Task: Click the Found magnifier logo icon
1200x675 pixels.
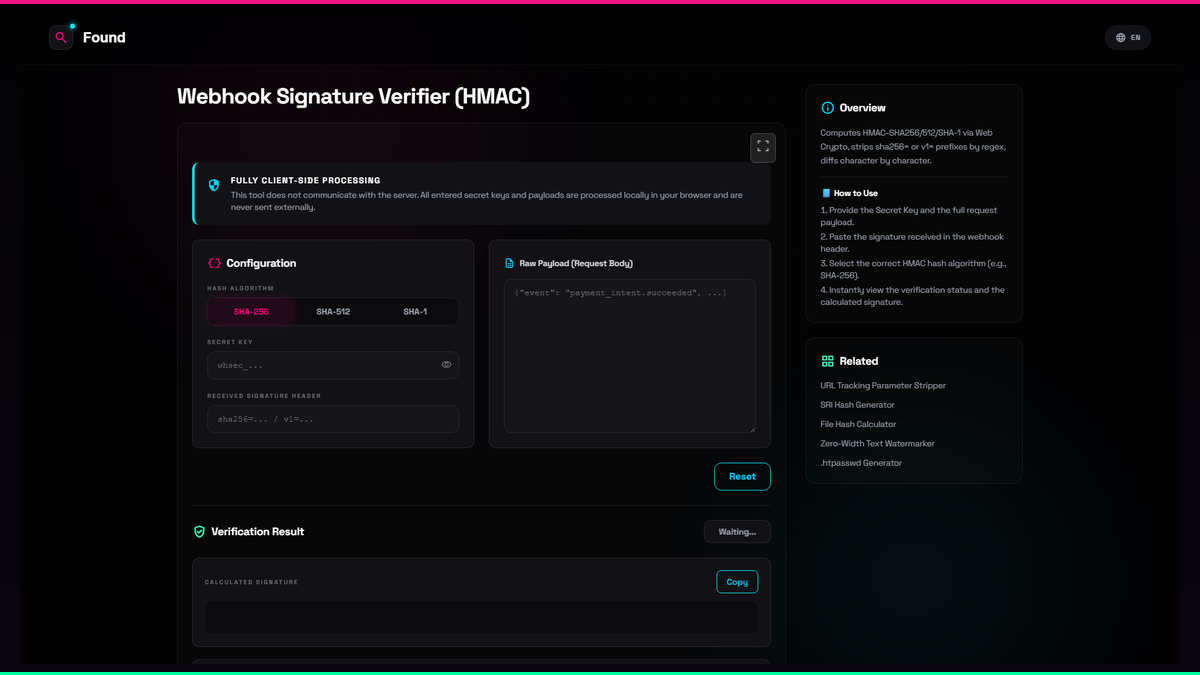Action: pos(61,37)
